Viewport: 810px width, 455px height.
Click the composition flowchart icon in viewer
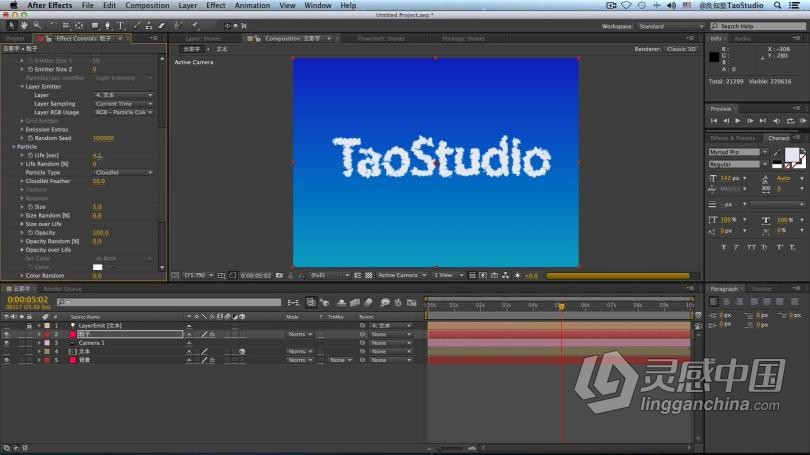pos(505,276)
